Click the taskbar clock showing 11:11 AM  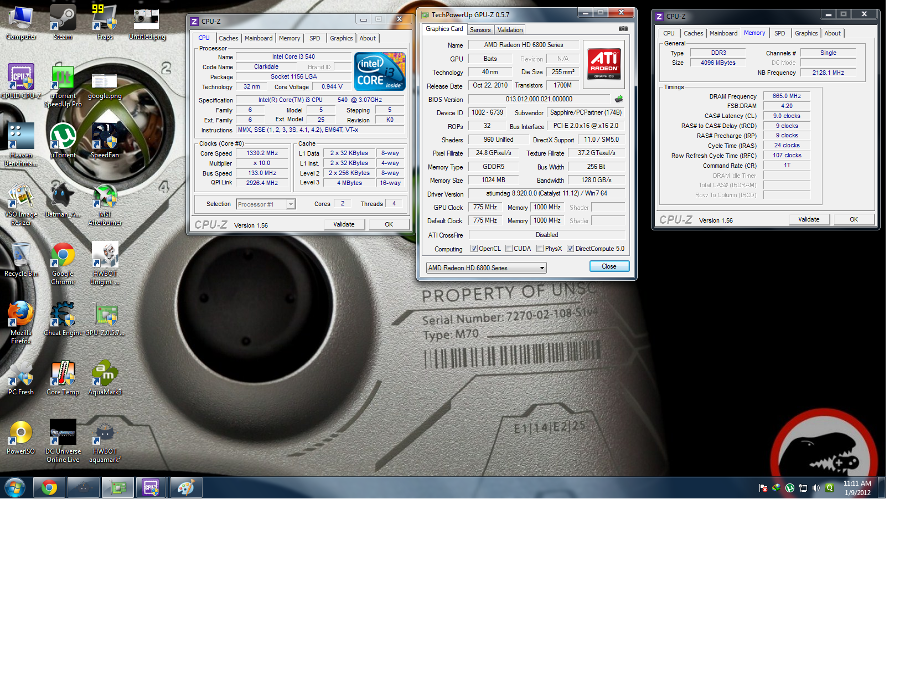pos(857,488)
